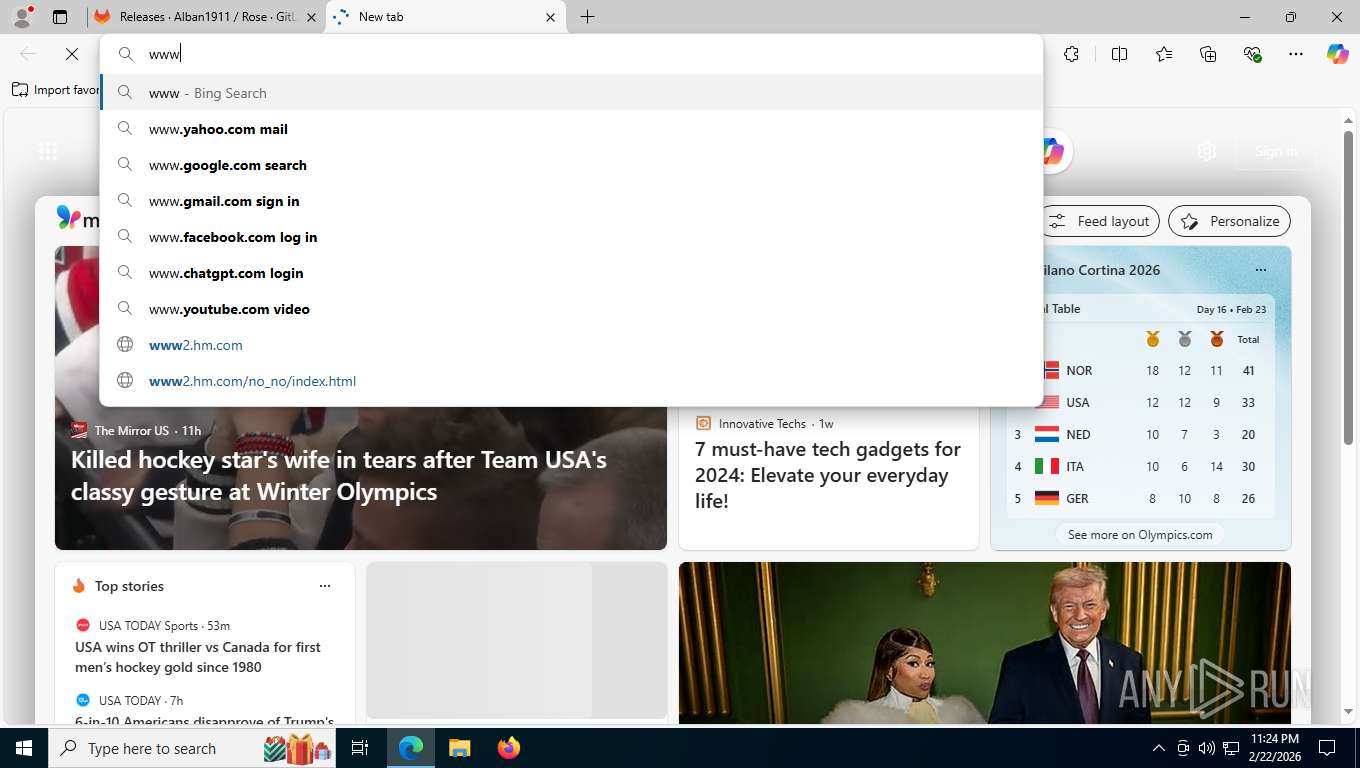Open Firefox from the taskbar
This screenshot has width=1360, height=768.
508,748
